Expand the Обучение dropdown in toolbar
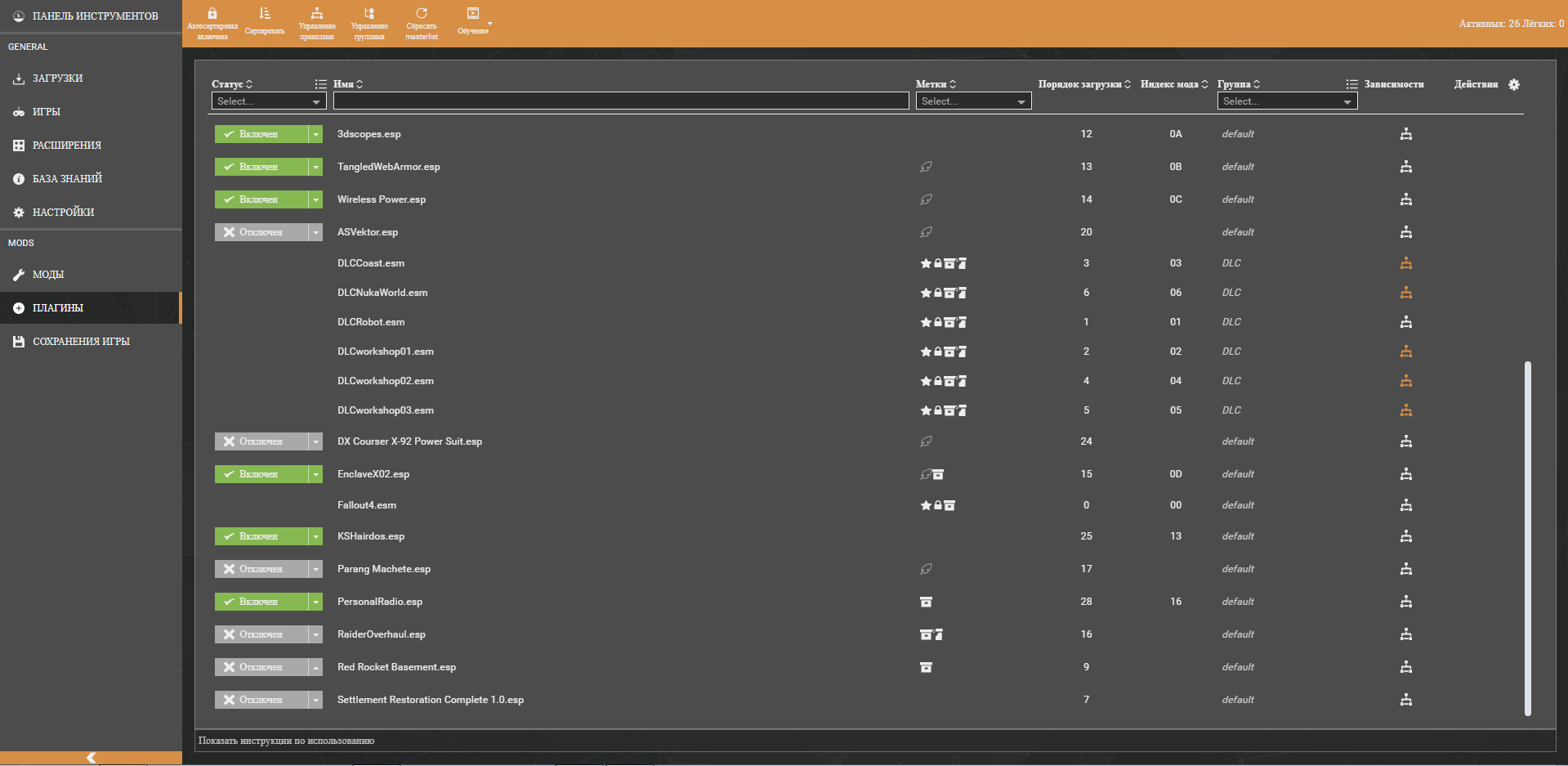This screenshot has height=766, width=1568. (x=489, y=24)
